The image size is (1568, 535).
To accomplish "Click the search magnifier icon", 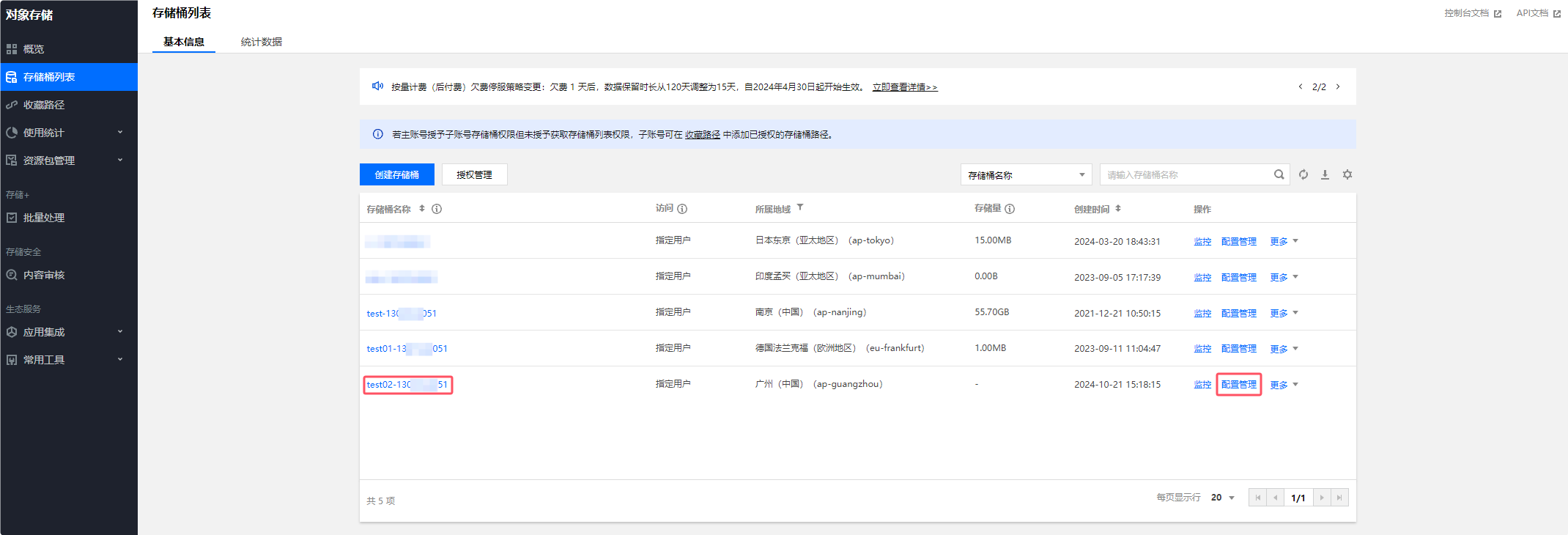I will coord(1279,174).
